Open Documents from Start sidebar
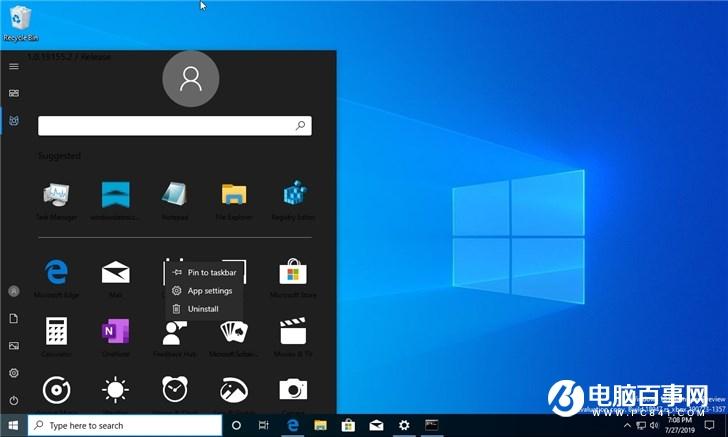This screenshot has height=437, width=728. (14, 319)
